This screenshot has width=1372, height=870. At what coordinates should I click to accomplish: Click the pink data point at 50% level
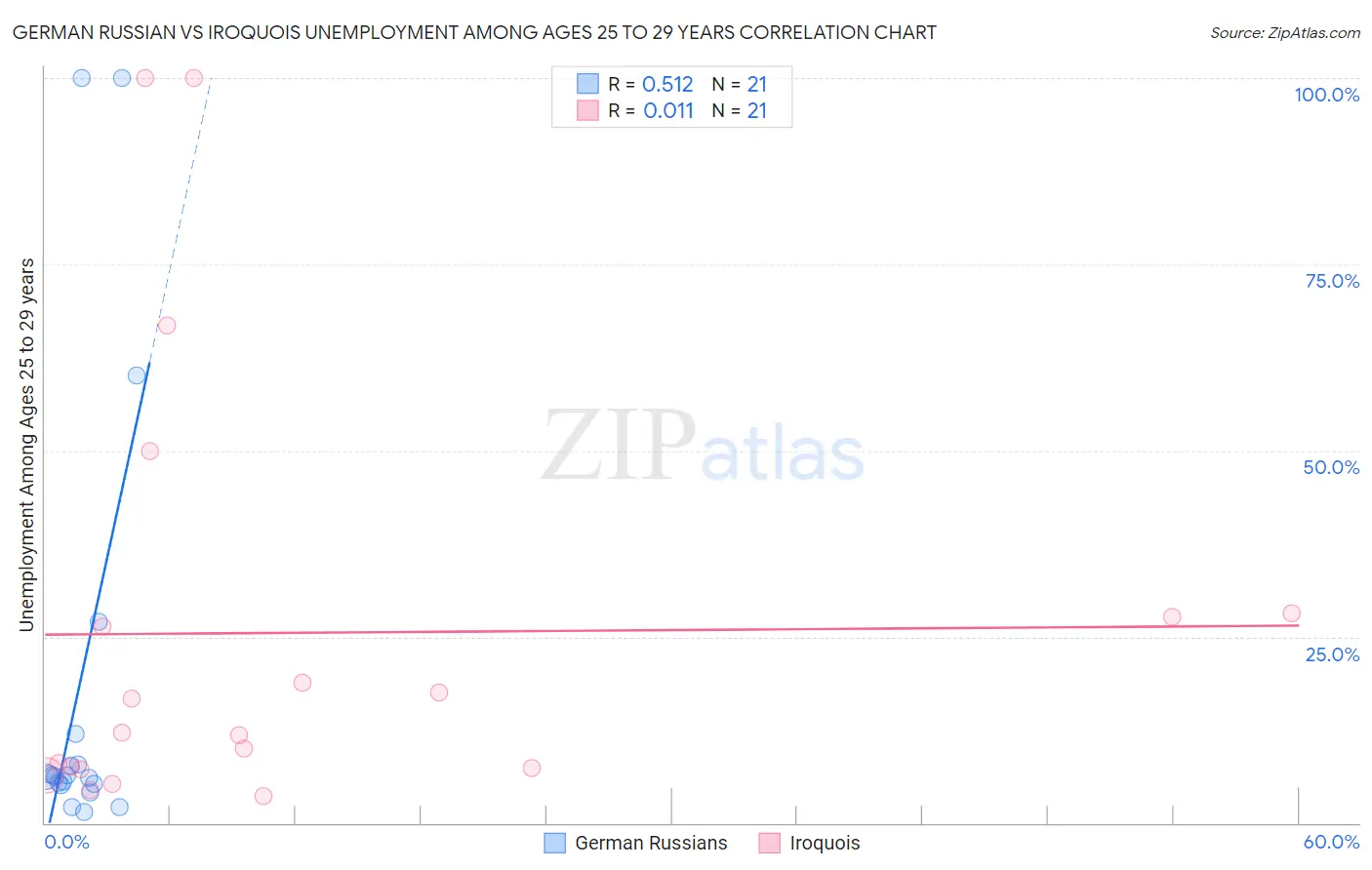[150, 451]
